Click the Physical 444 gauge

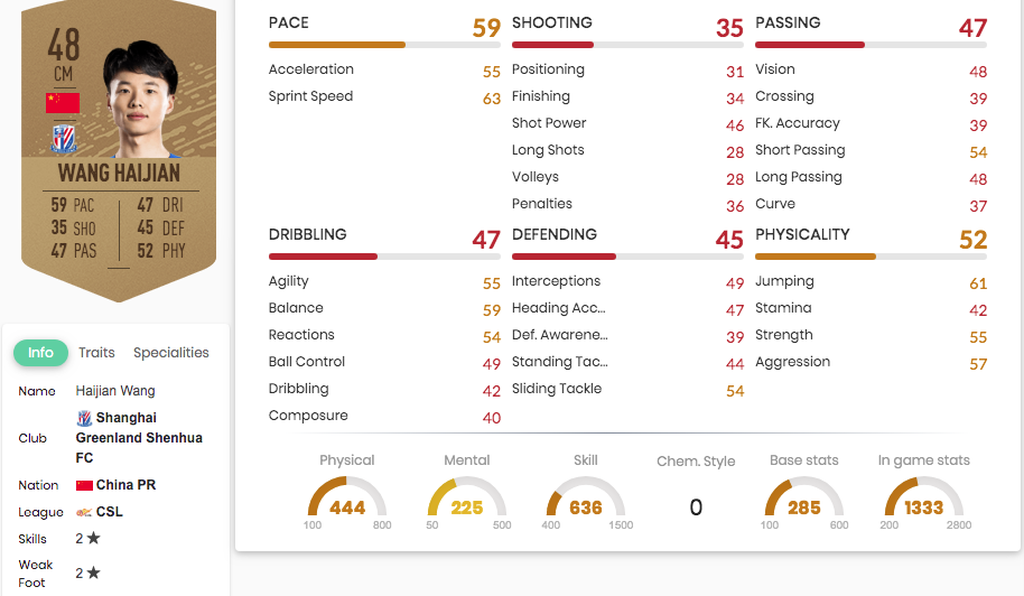pos(347,497)
